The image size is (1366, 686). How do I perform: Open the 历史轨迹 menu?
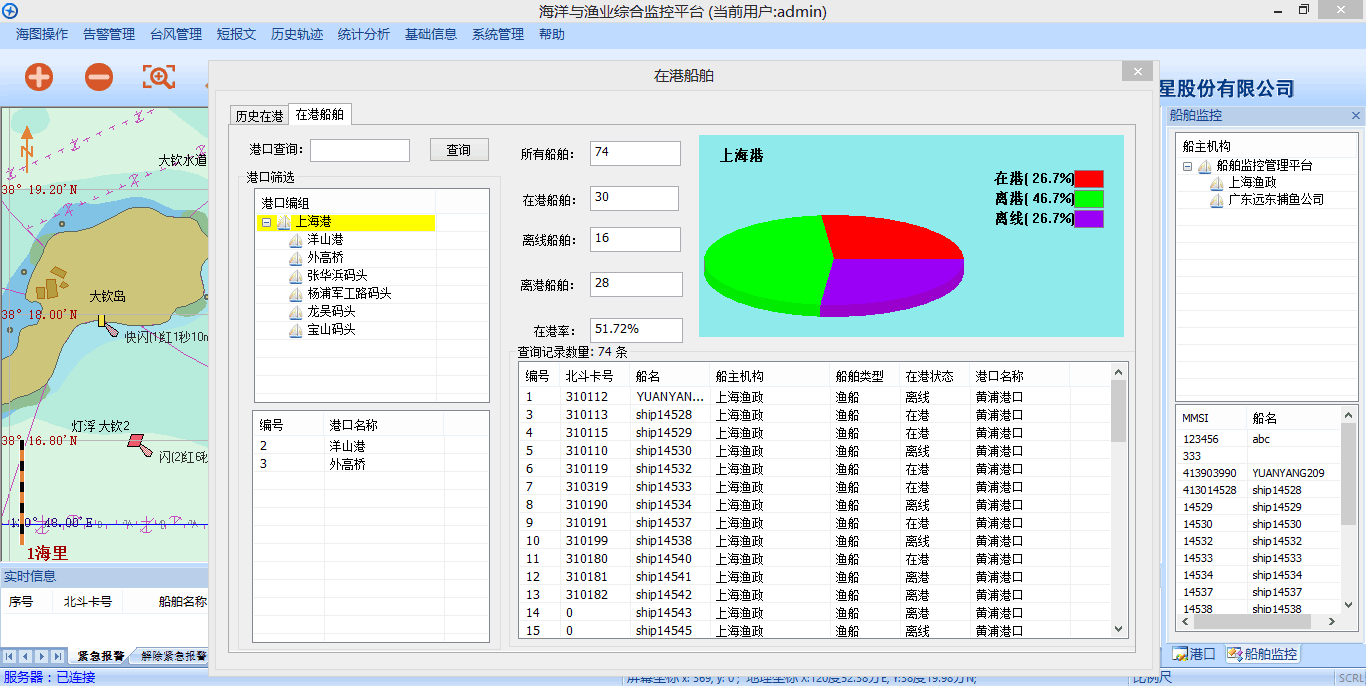(x=297, y=34)
